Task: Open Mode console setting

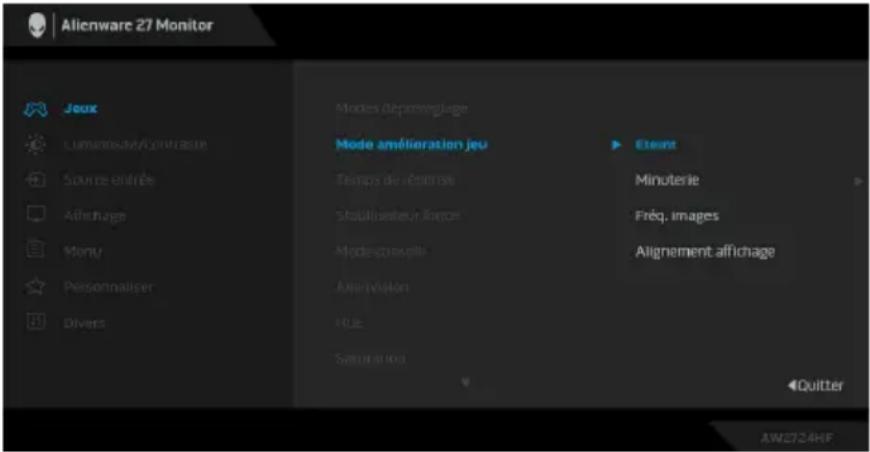Action: (381, 251)
